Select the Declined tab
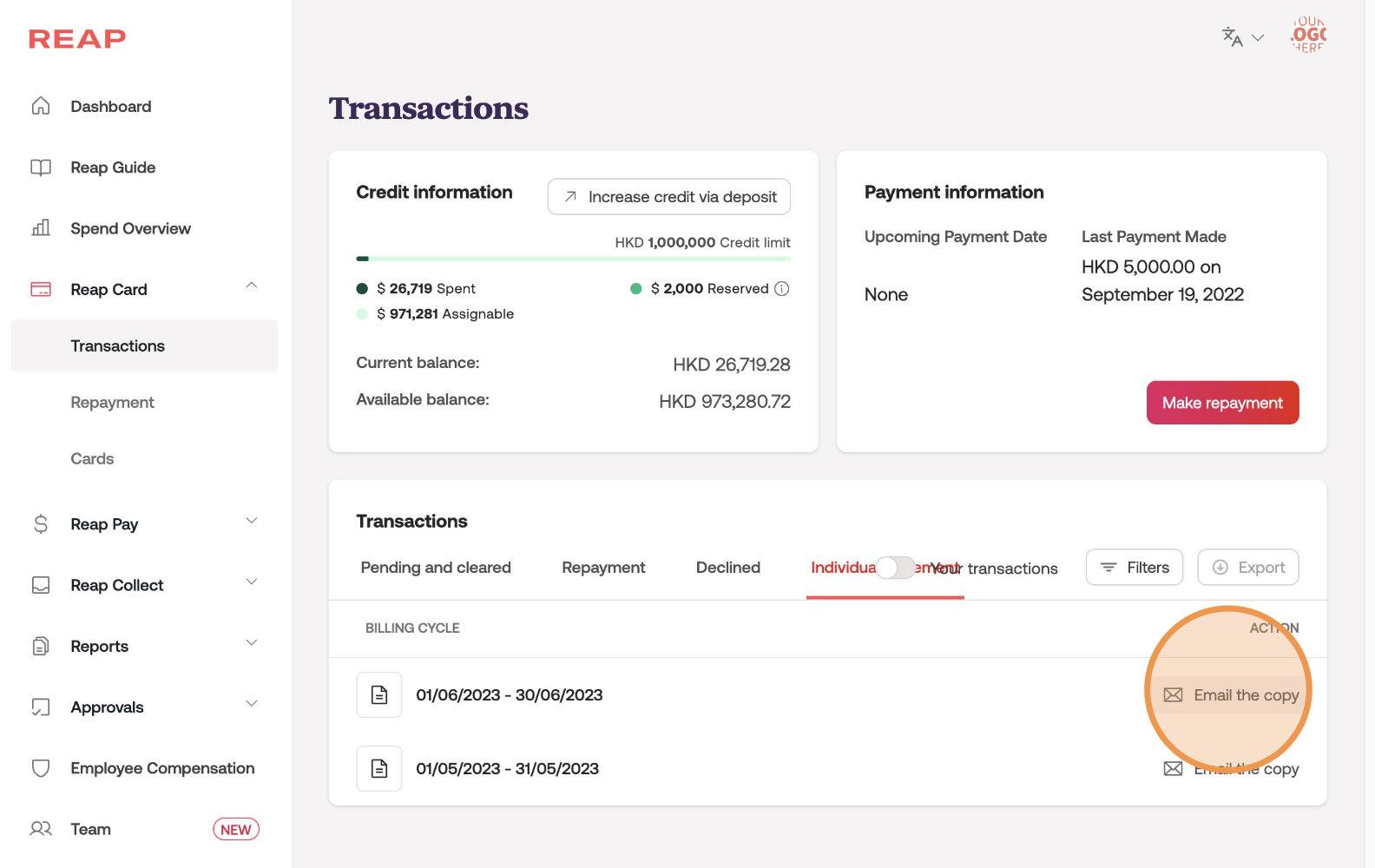 point(727,568)
